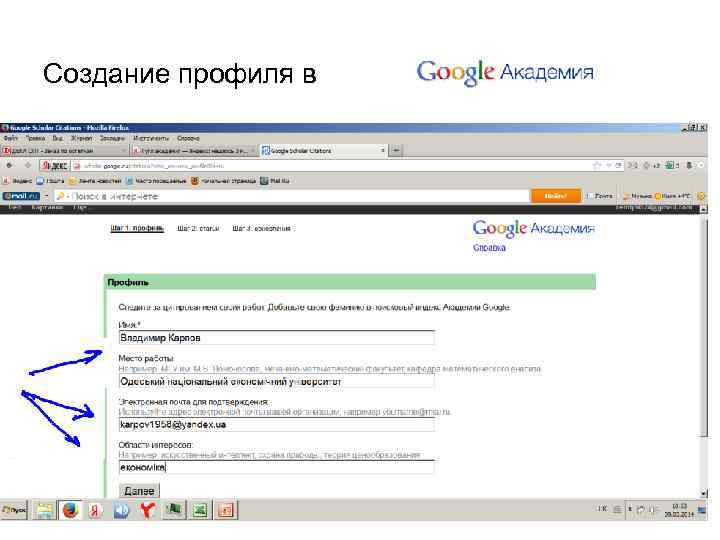Open the dropdown next to @mail.ru logo
This screenshot has height=540, width=720.
[46, 197]
